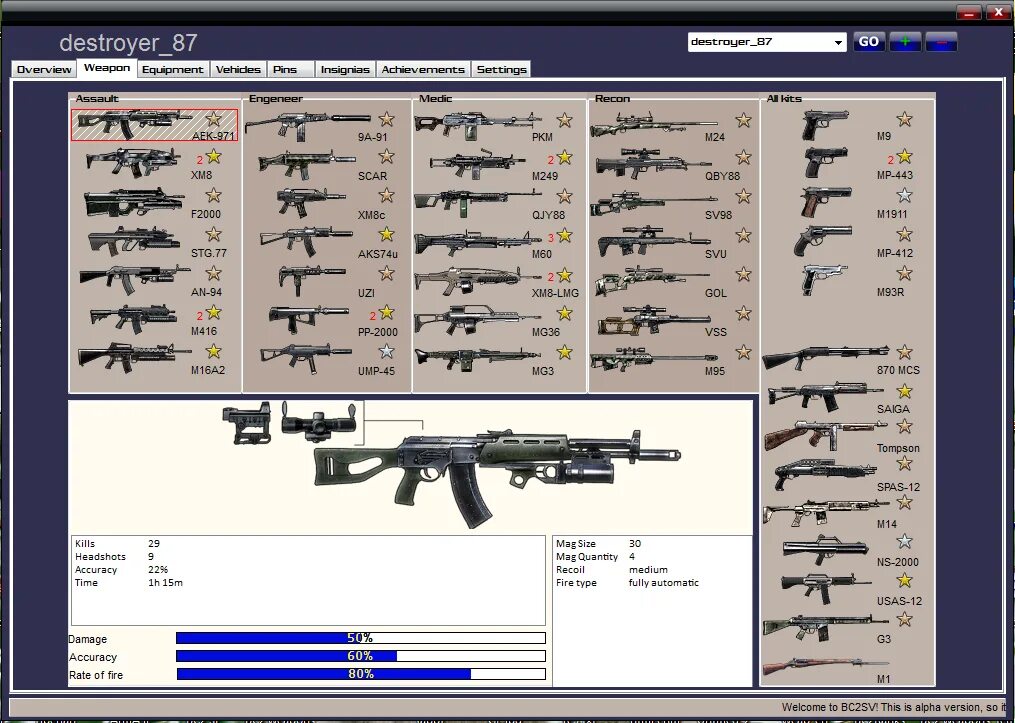Choose the USAS-12 shotgun icon
Screen dimensions: 1015x723
click(825, 588)
